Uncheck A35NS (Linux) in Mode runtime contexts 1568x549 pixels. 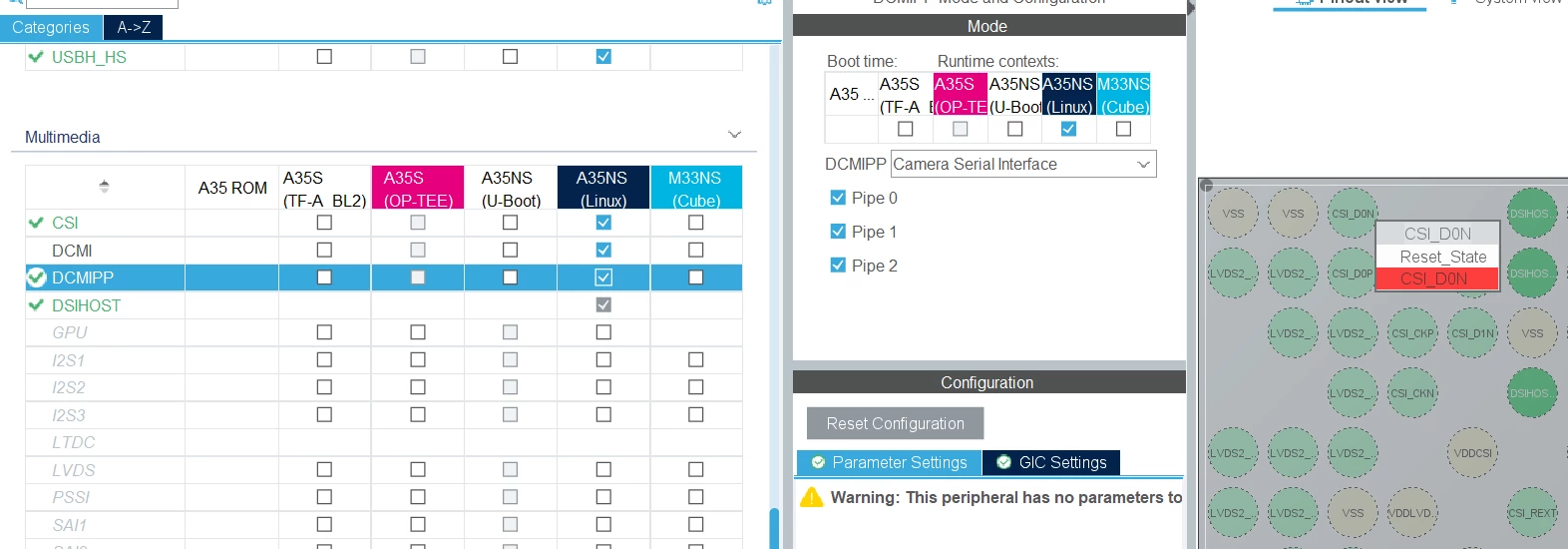(1069, 129)
